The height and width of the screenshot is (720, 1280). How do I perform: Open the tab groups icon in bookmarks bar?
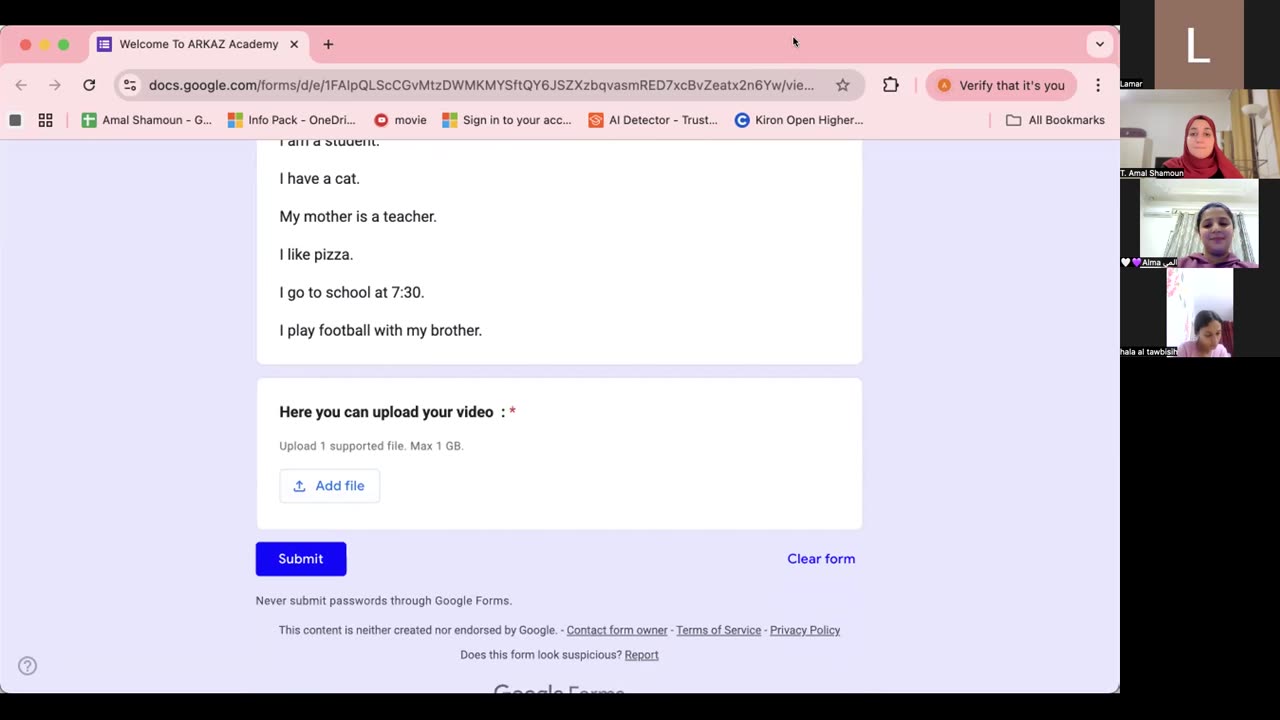pos(15,120)
